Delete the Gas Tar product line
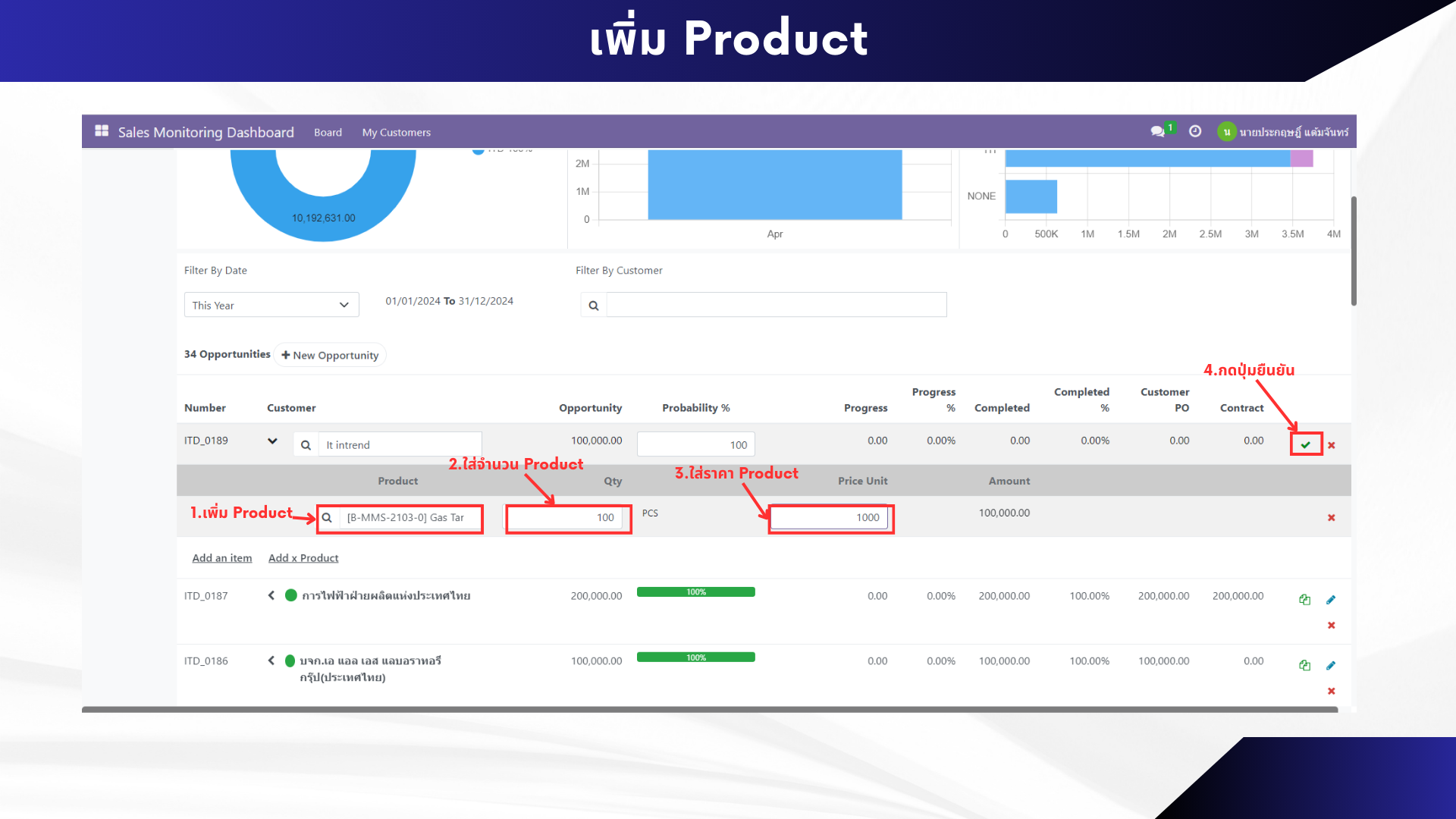Screen dimensions: 1456x819 [x=1331, y=518]
